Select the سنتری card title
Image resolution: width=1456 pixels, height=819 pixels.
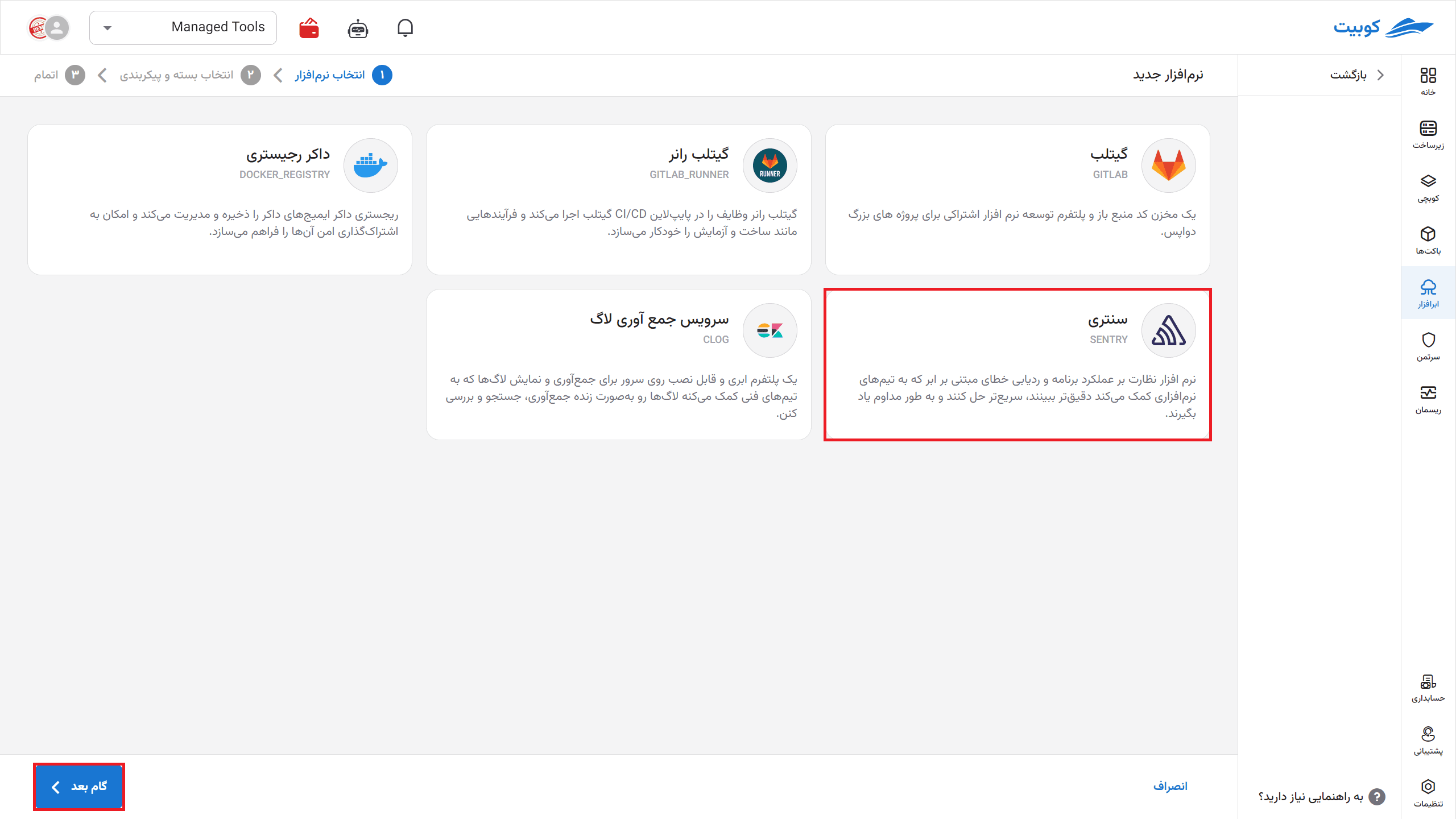click(1108, 319)
